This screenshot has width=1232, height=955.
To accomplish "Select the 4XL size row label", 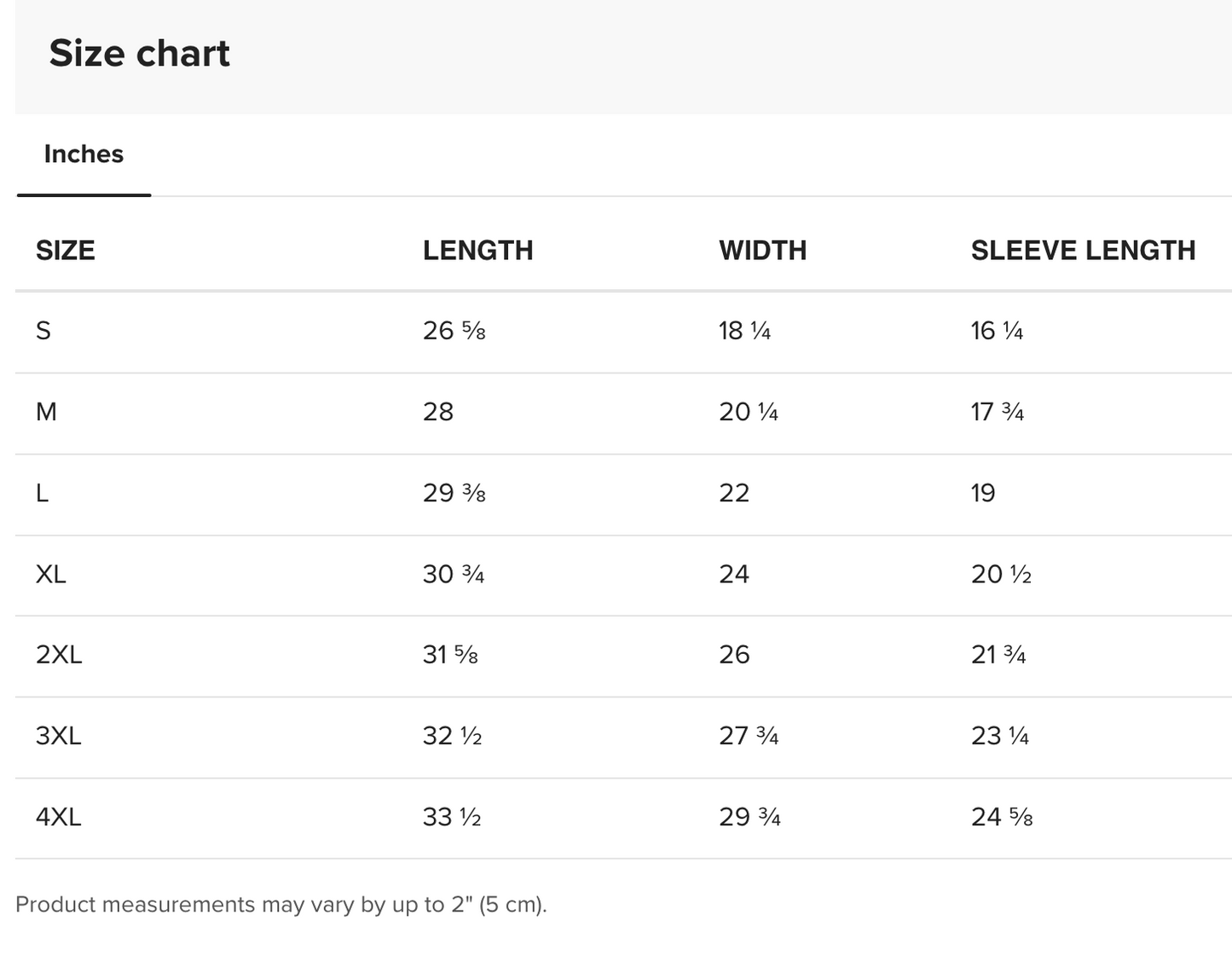I will pyautogui.click(x=58, y=817).
